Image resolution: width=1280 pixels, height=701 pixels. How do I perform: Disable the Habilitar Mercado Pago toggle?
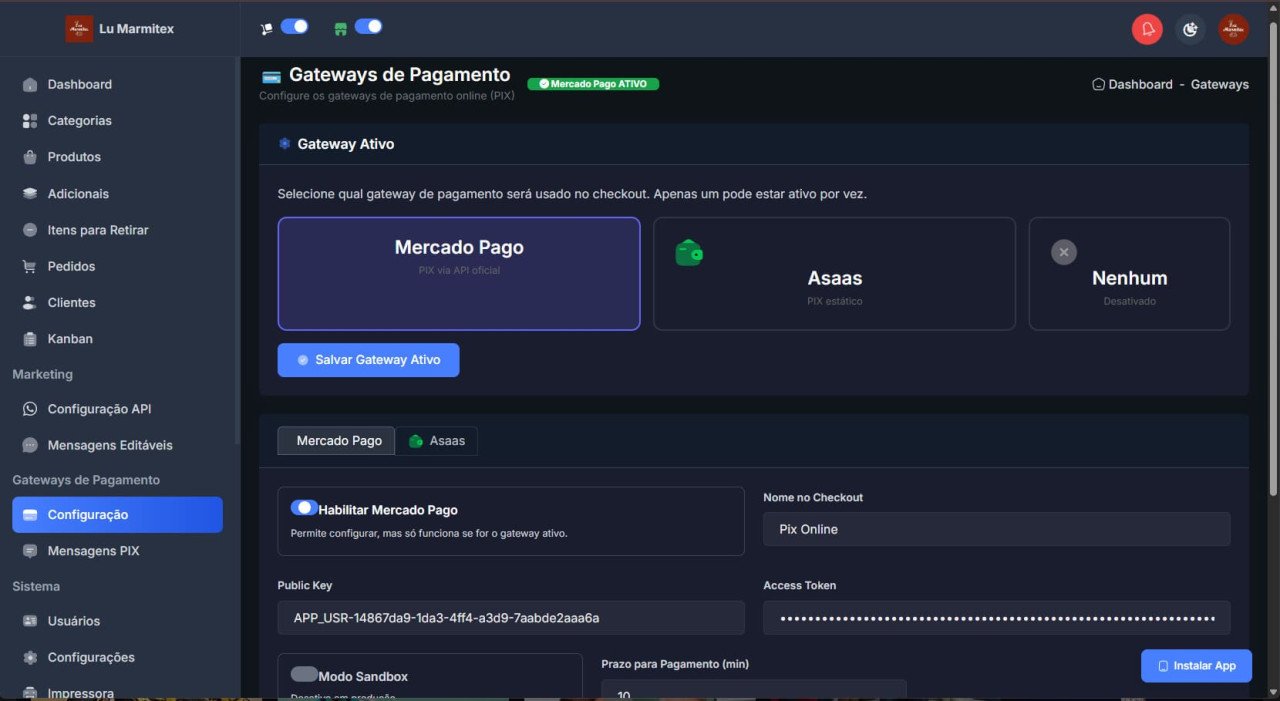coord(304,507)
